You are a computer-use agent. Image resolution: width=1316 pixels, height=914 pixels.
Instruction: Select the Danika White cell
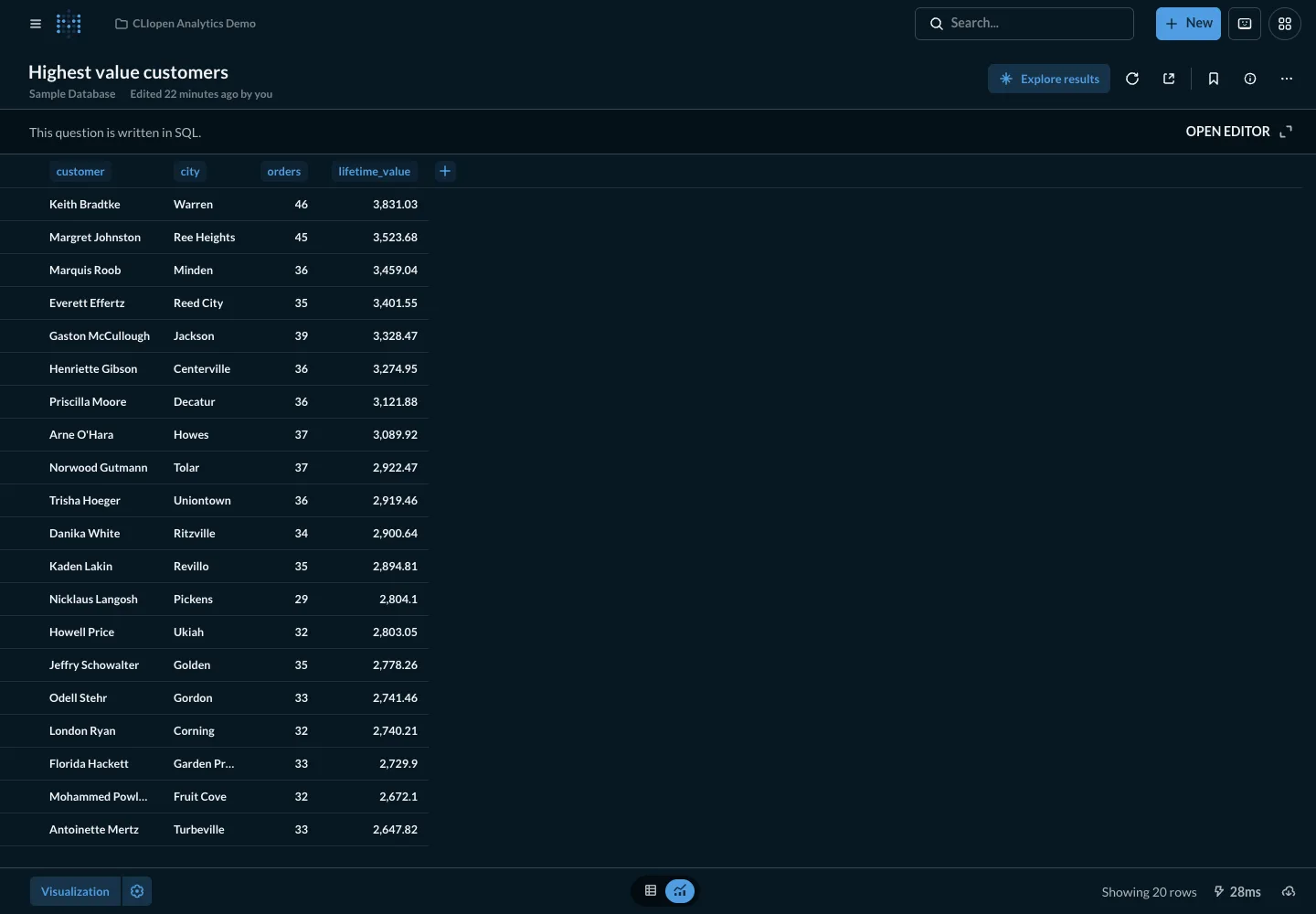coord(84,534)
